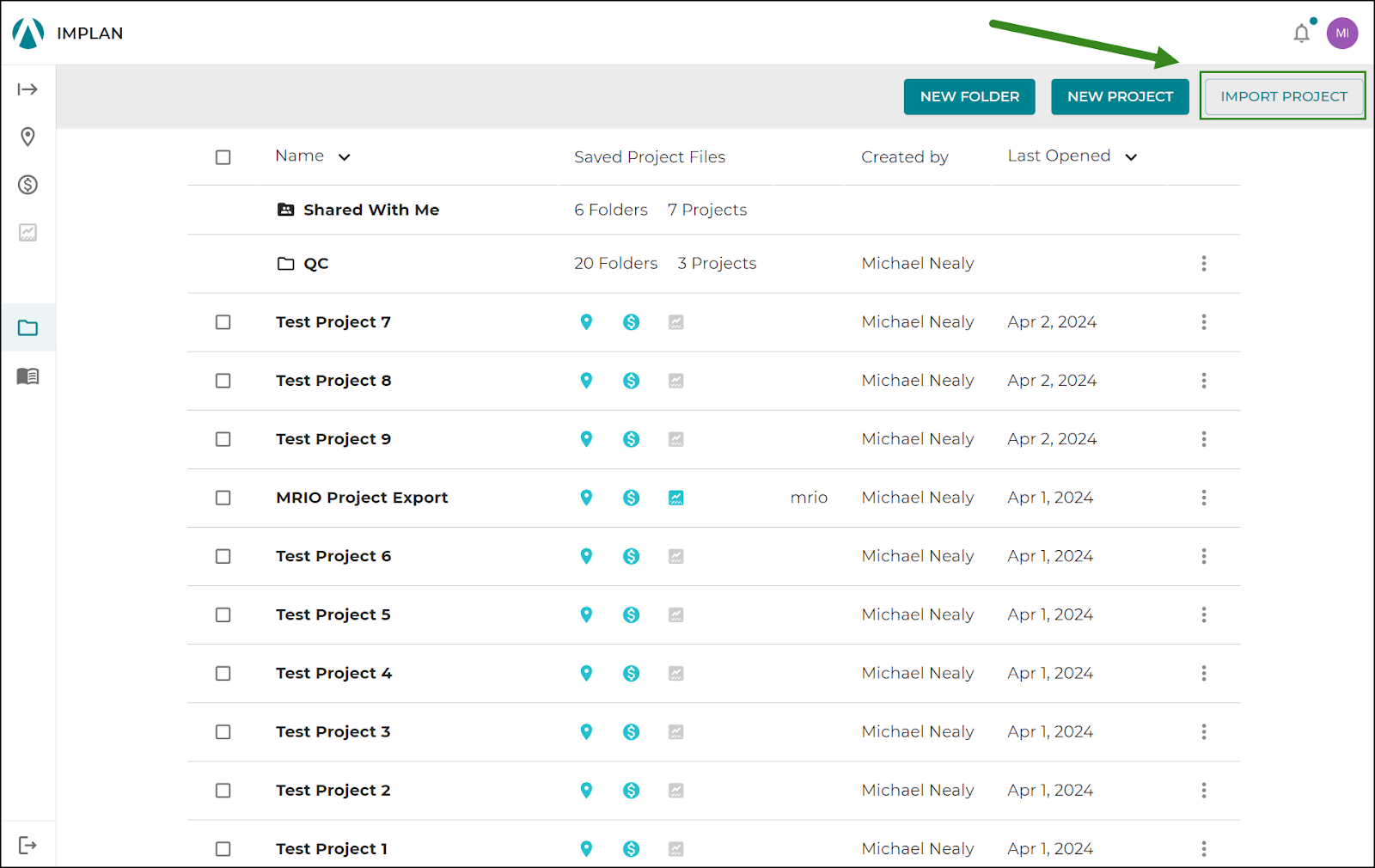
Task: Select the Regions location pin icon in sidebar
Action: point(28,137)
